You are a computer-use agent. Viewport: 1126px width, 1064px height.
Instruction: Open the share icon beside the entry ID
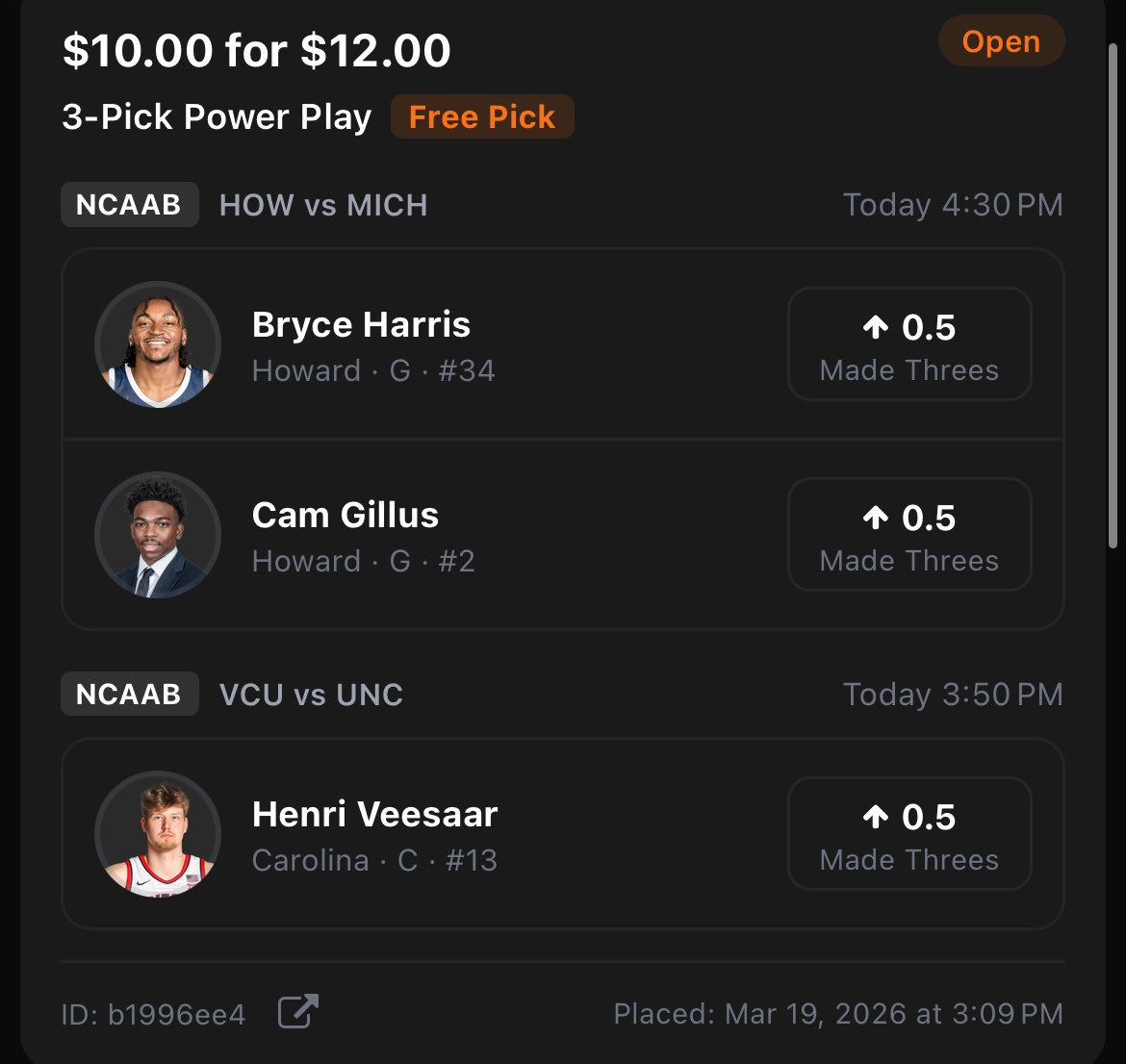click(x=298, y=1012)
